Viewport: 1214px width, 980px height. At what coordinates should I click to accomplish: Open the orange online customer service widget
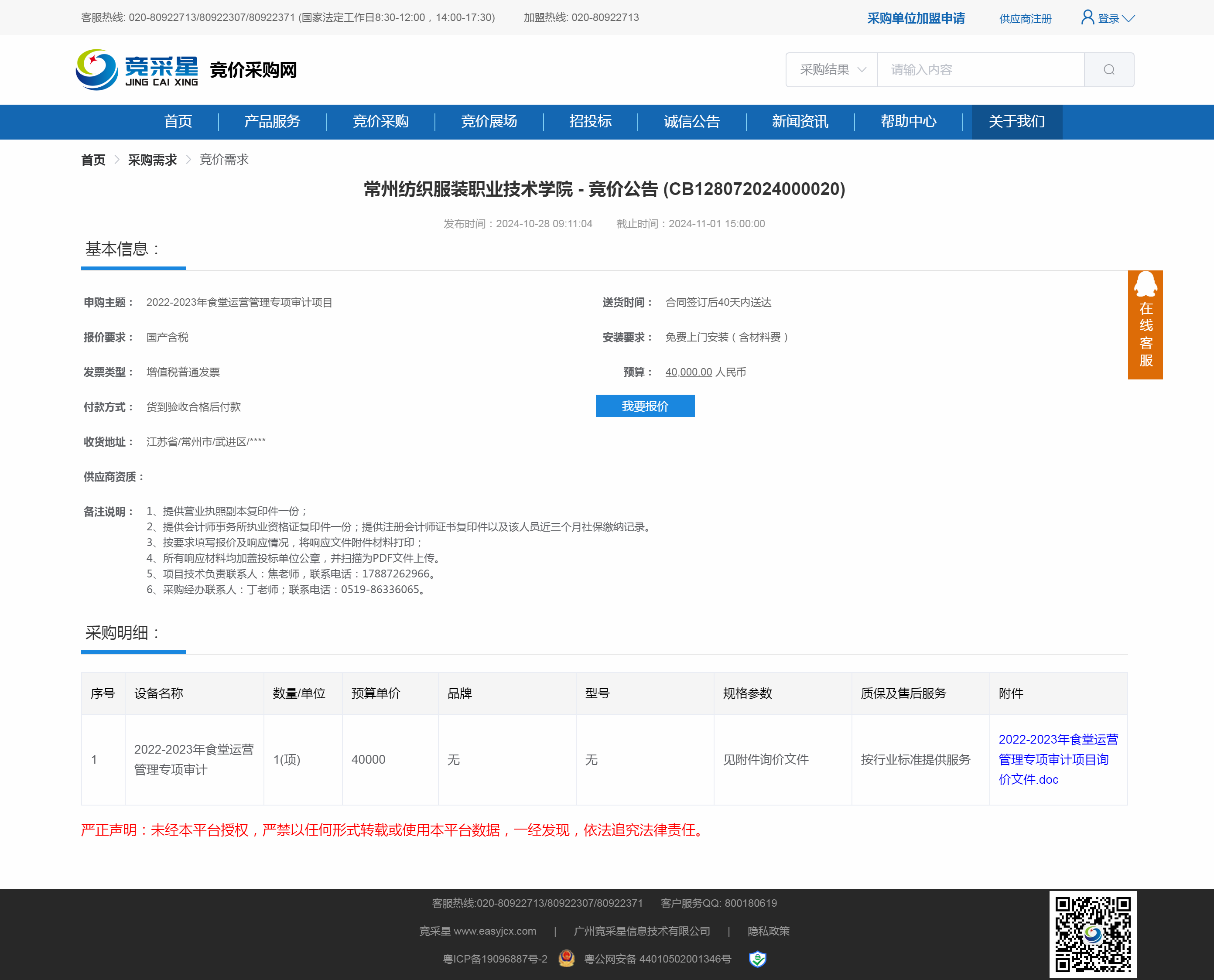pyautogui.click(x=1145, y=324)
